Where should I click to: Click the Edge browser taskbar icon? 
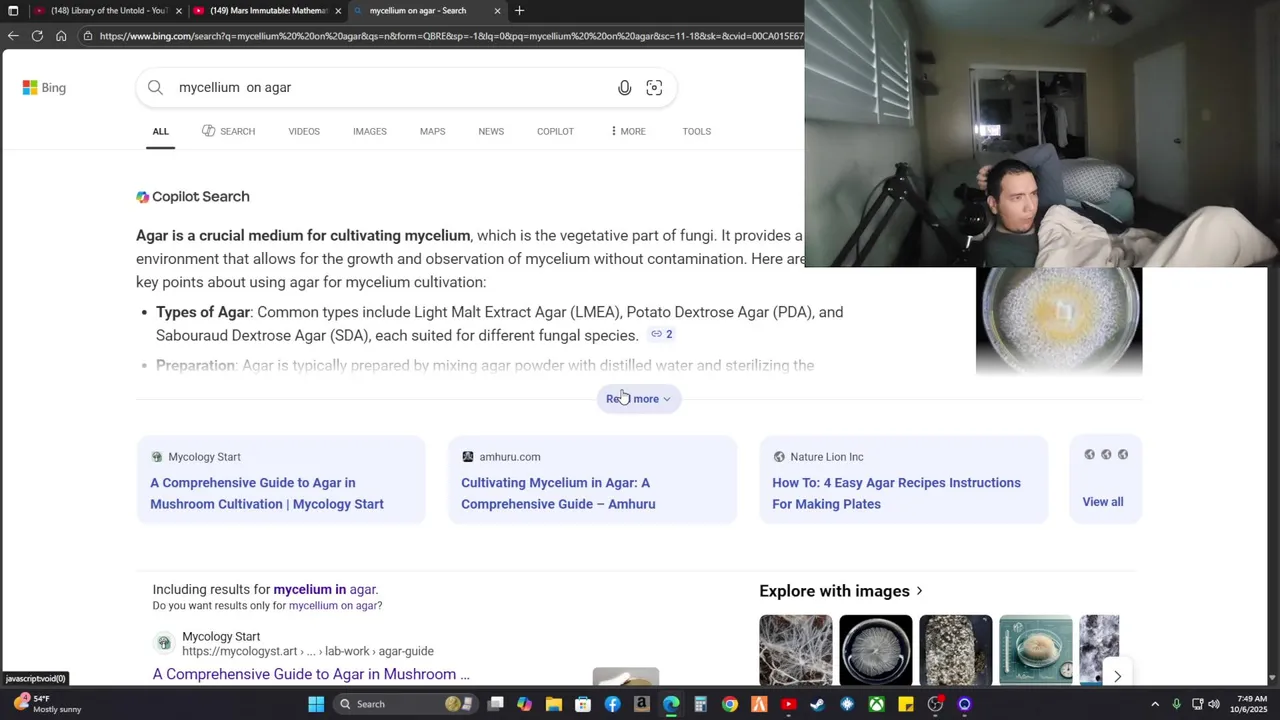[671, 704]
